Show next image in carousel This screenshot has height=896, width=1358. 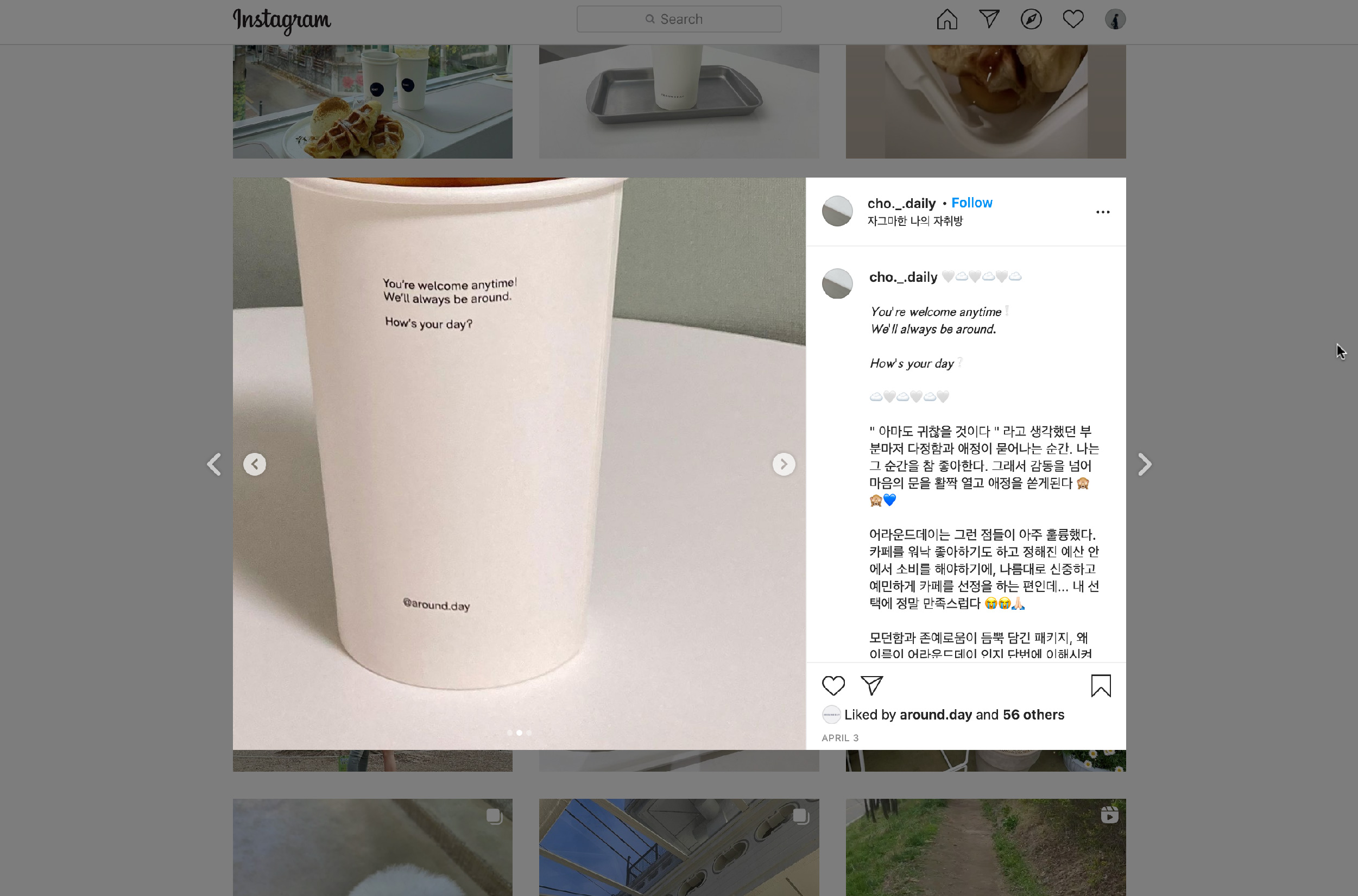point(784,464)
